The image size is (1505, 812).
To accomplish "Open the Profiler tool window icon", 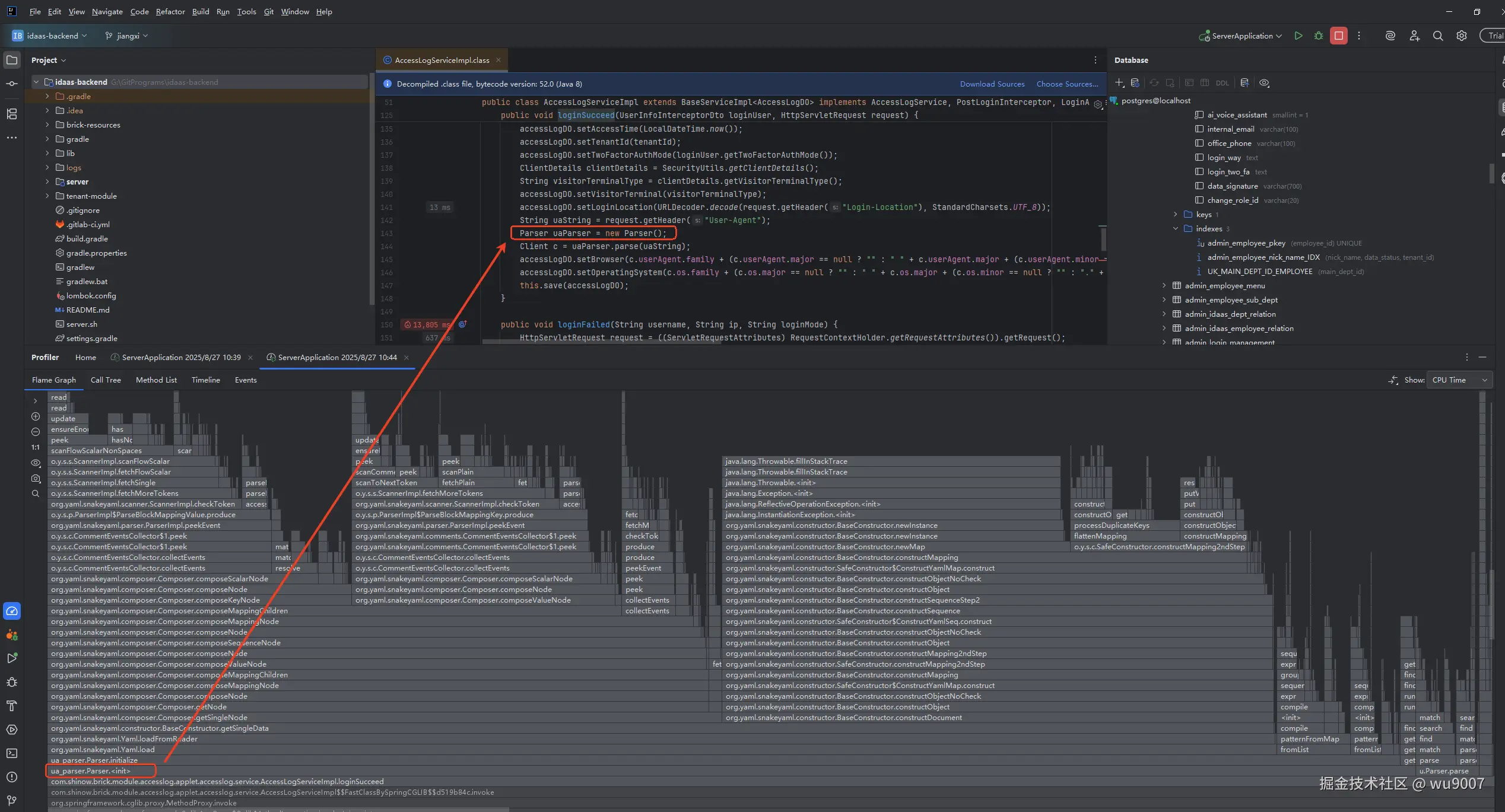I will 12,611.
